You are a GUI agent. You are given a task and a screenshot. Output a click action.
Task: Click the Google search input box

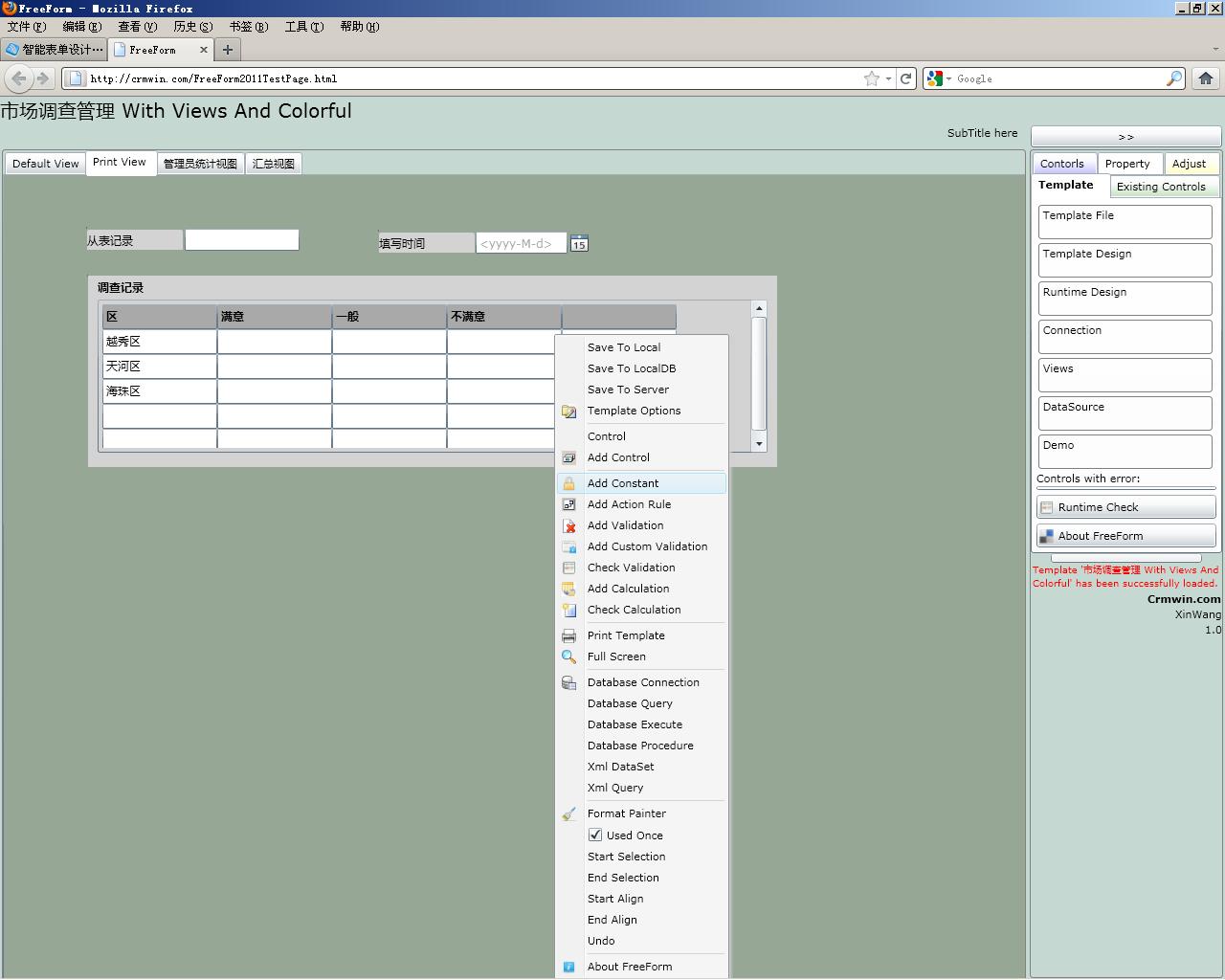(1059, 79)
